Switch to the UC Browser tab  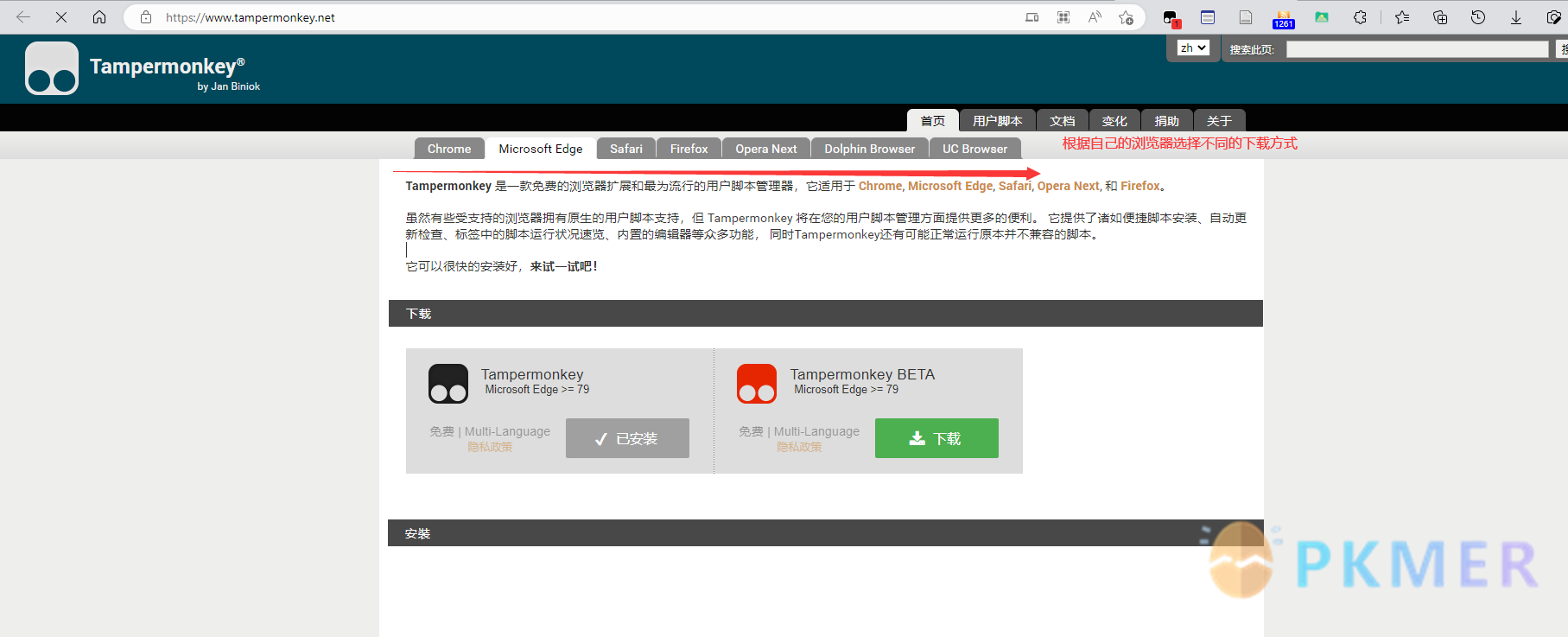point(975,149)
